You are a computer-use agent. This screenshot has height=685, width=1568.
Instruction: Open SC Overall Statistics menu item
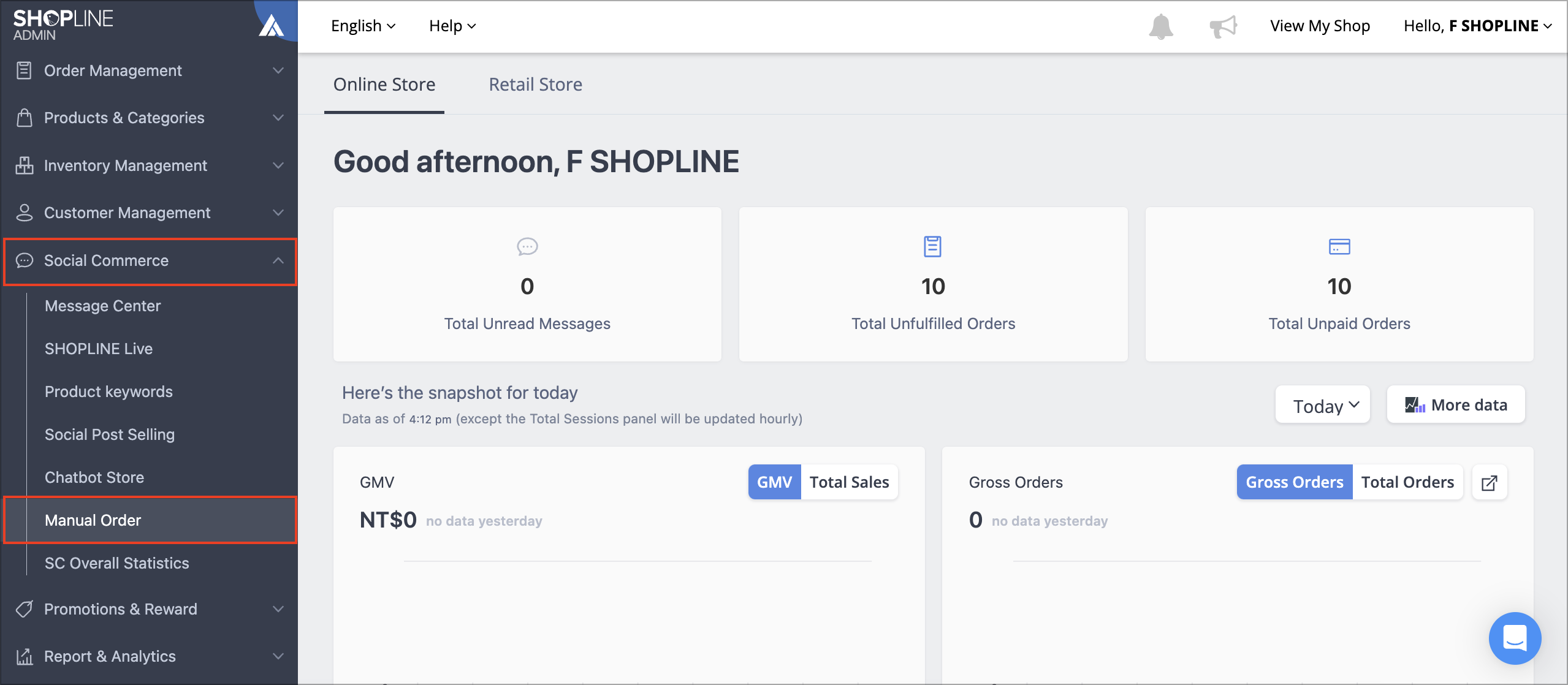click(116, 563)
